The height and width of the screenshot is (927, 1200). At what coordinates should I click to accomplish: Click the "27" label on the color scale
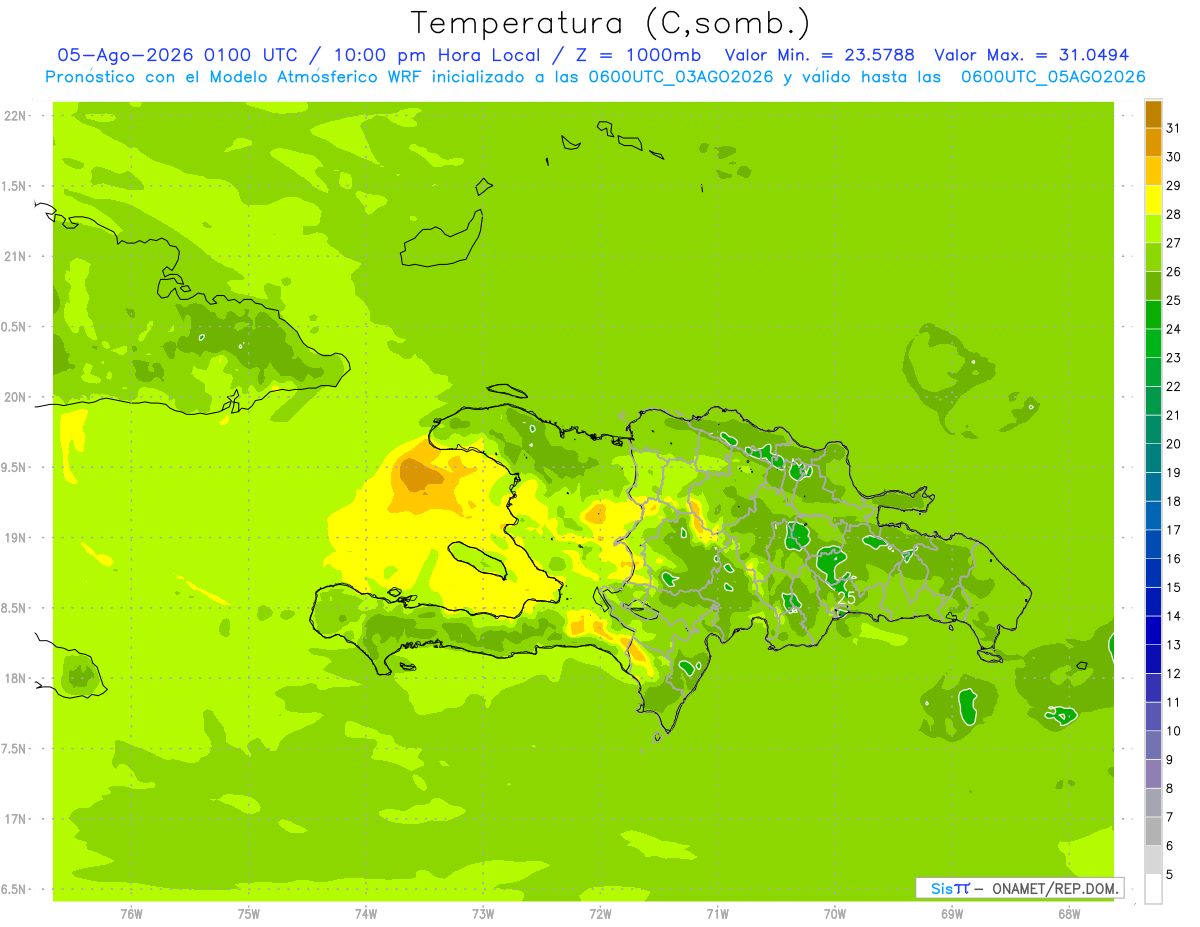point(1173,243)
